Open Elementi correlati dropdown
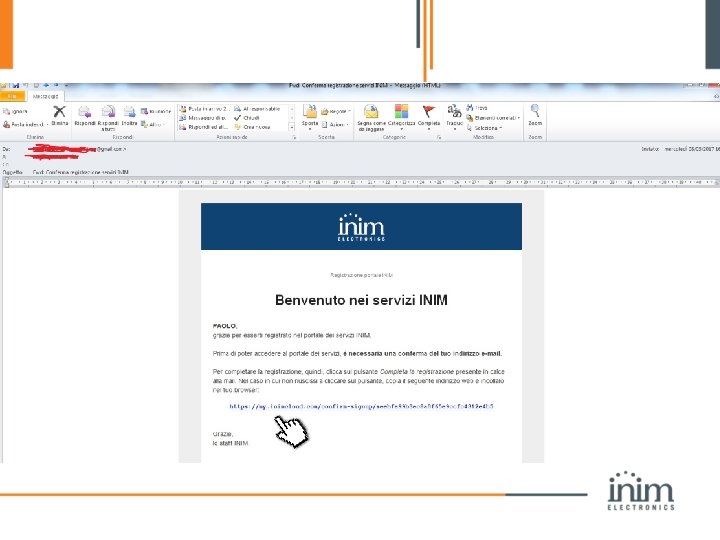Image resolution: width=720 pixels, height=540 pixels. pos(493,118)
